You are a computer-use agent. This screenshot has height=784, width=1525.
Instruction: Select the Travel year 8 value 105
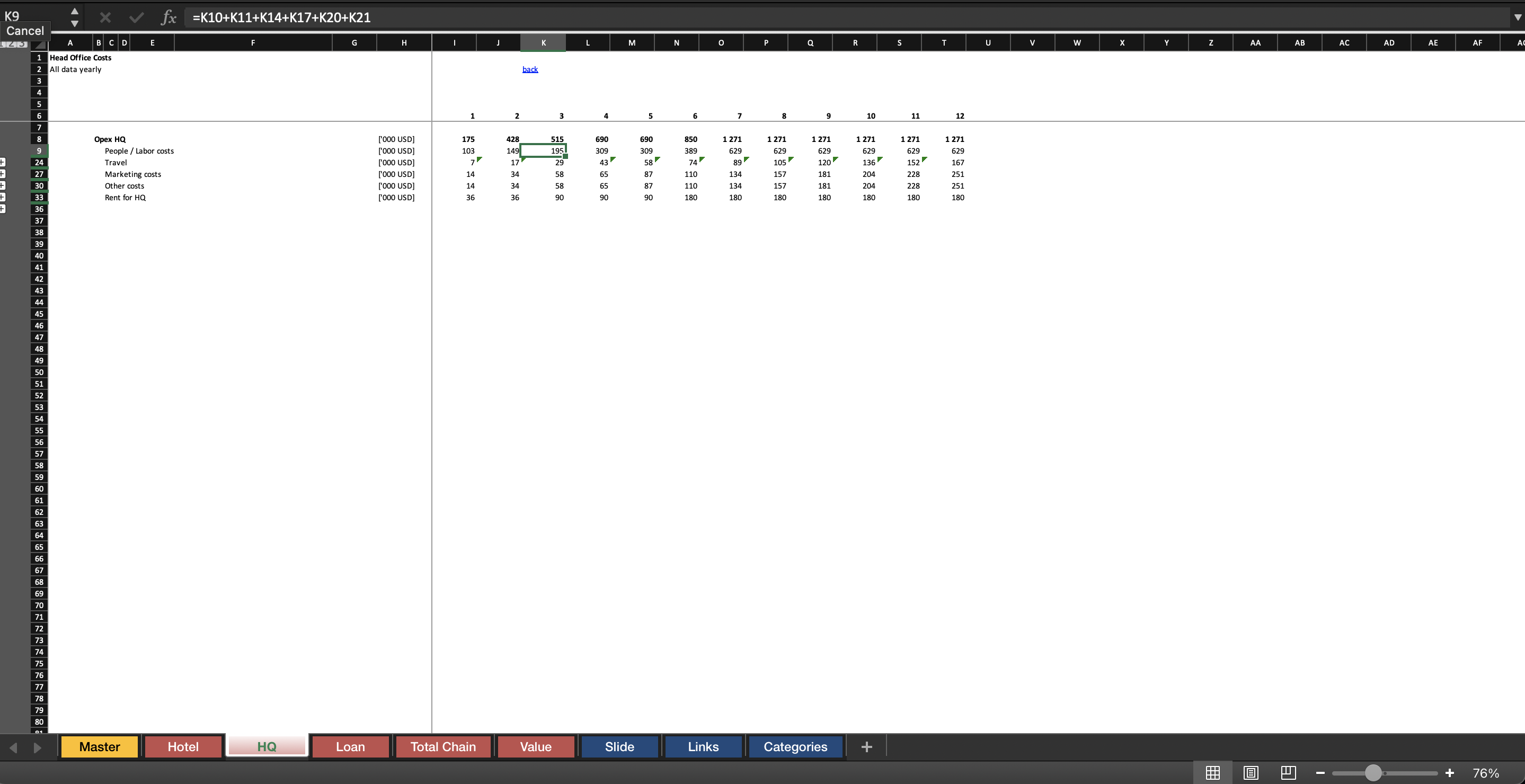pos(779,163)
